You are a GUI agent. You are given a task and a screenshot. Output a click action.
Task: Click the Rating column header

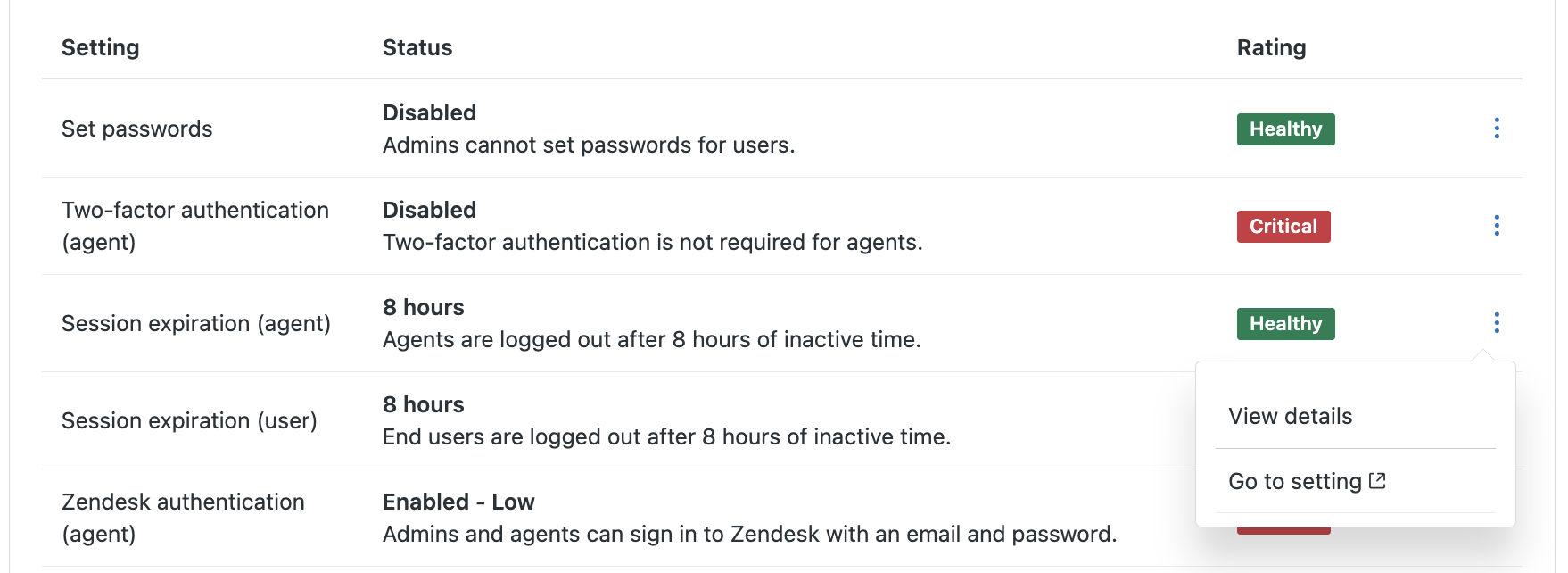coord(1271,48)
